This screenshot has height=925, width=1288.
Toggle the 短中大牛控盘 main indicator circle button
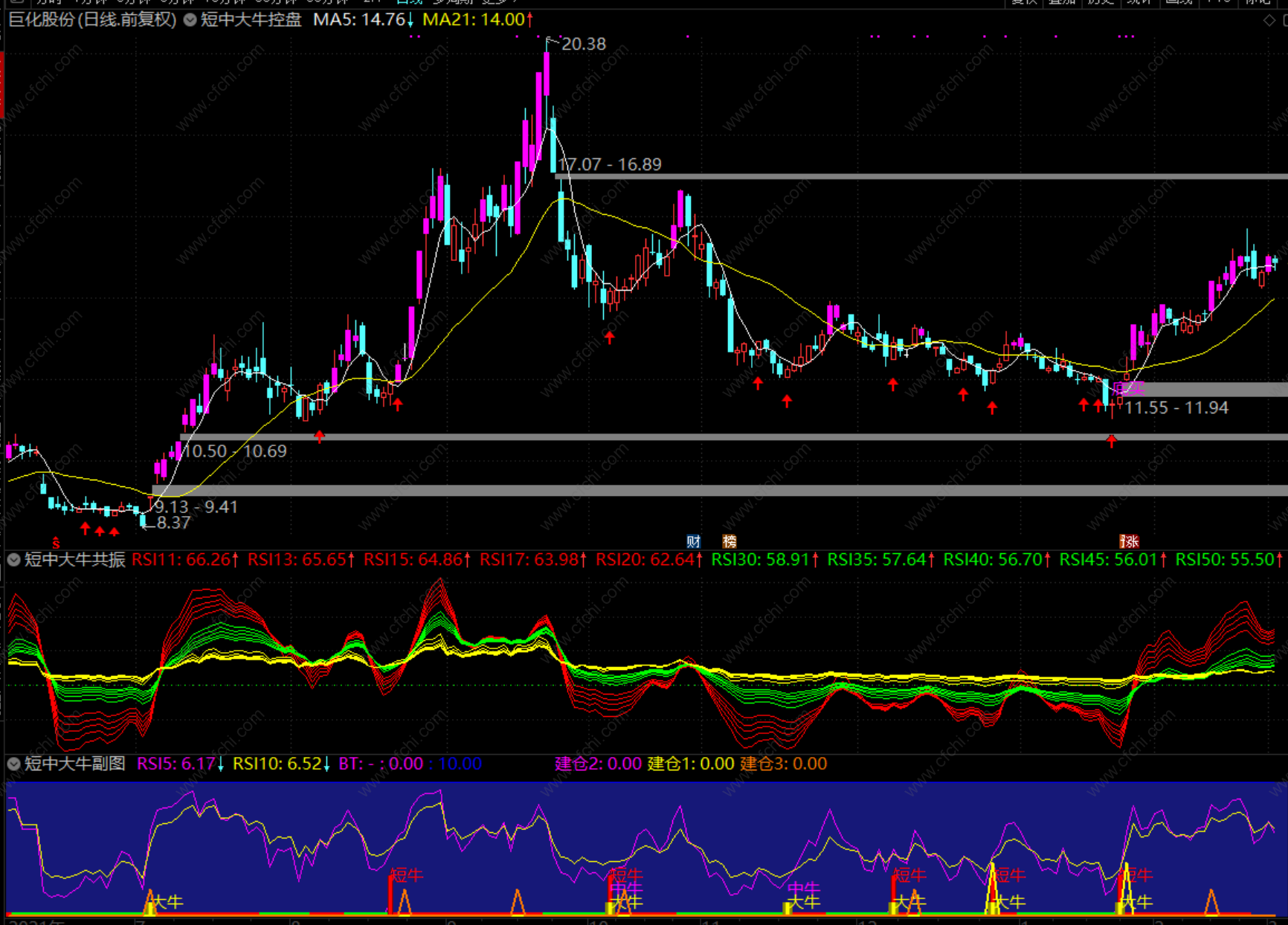[x=190, y=20]
